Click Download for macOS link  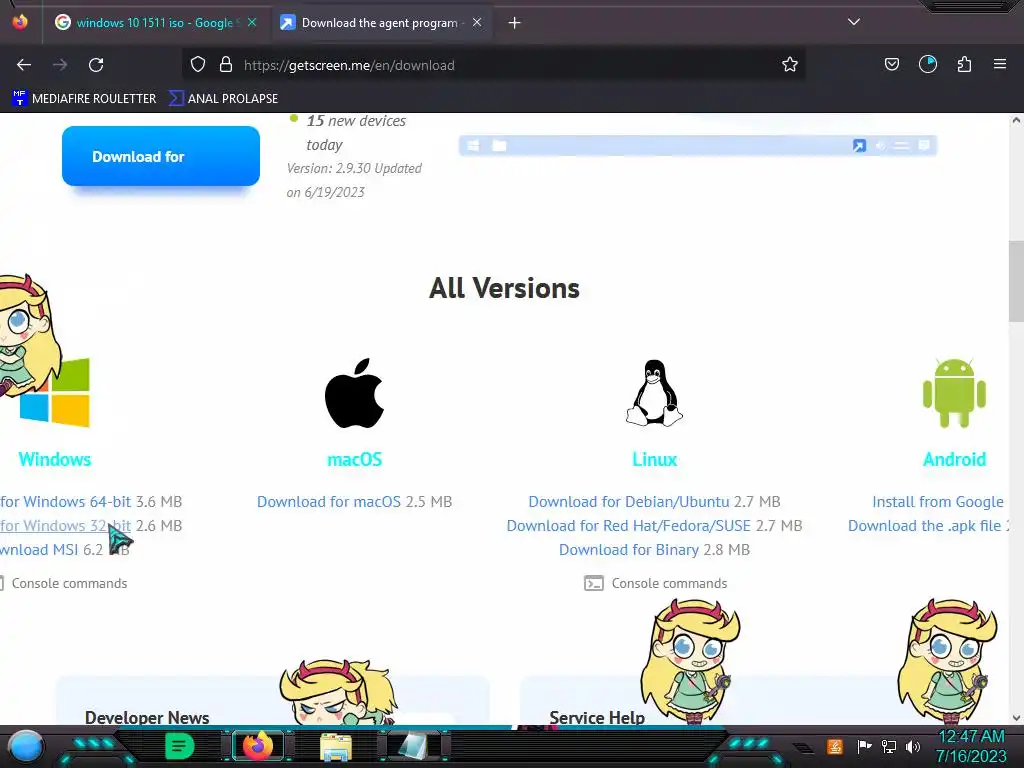(x=328, y=502)
